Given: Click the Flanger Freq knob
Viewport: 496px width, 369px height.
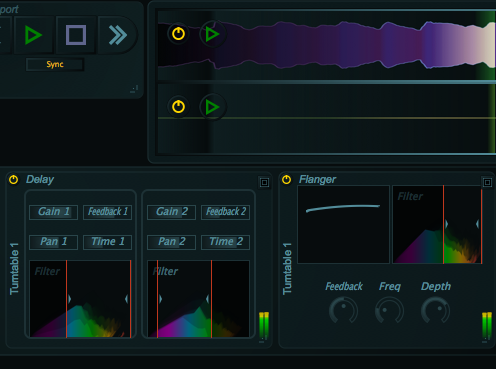Looking at the screenshot, I should [389, 311].
